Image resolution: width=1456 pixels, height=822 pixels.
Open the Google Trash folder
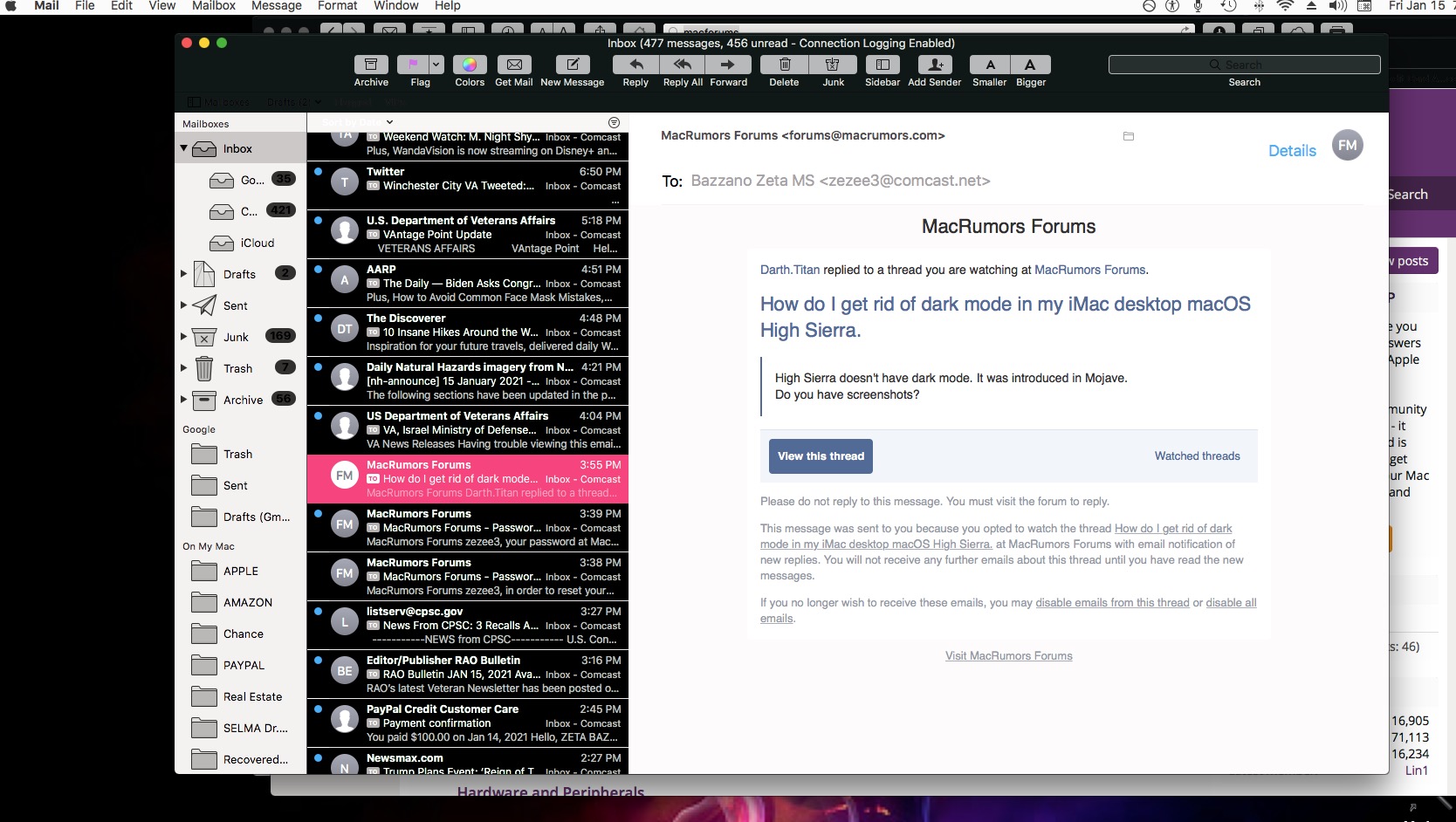241,454
